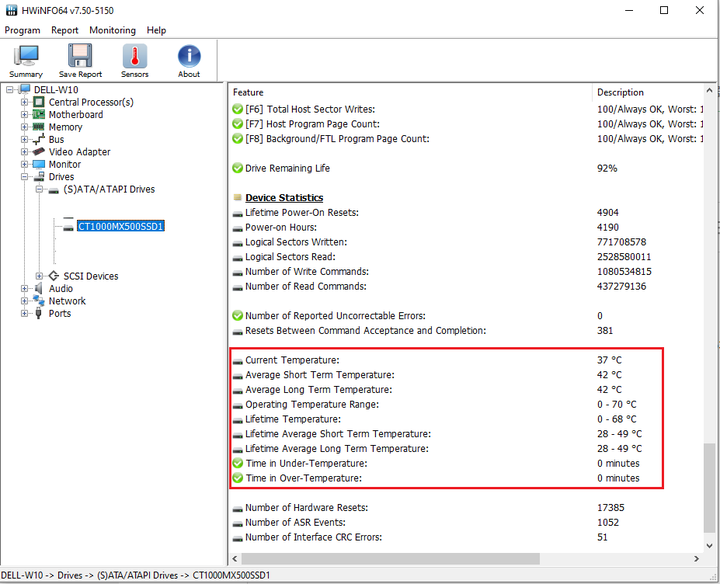The height and width of the screenshot is (584, 720).
Task: Select the Ports tree item
Action: (x=60, y=313)
